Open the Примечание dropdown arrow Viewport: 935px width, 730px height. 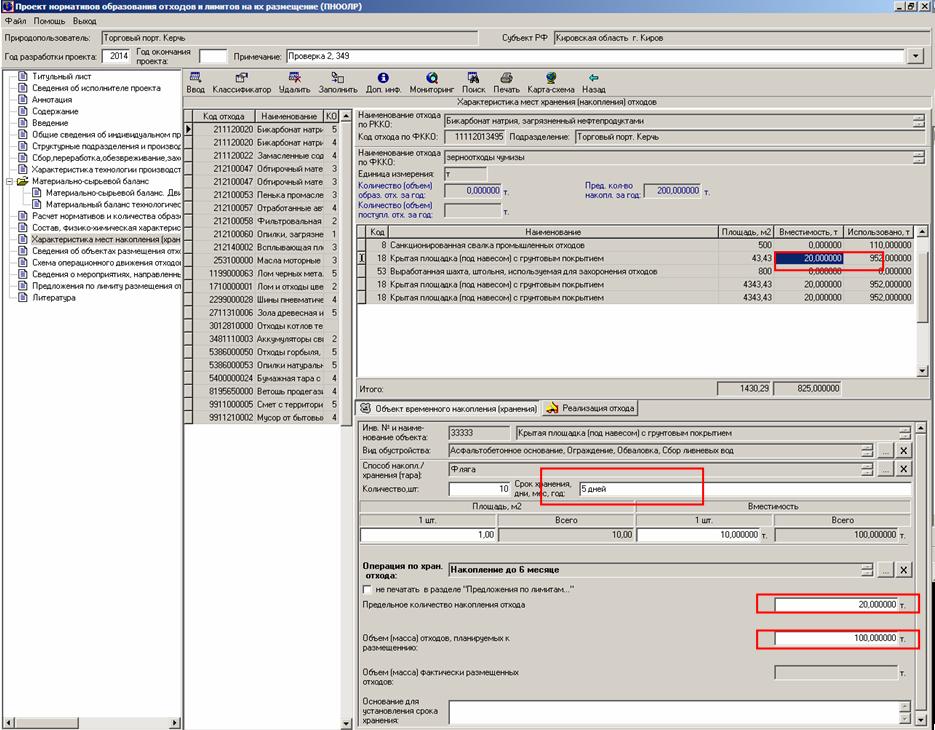[x=915, y=56]
